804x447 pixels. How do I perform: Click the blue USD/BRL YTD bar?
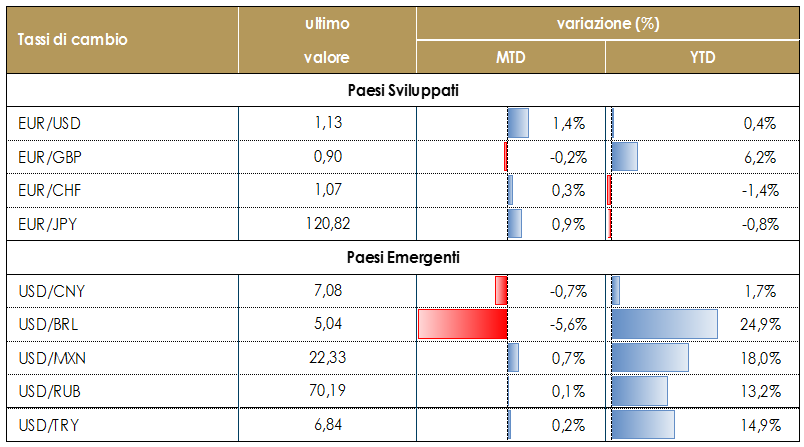coord(664,325)
